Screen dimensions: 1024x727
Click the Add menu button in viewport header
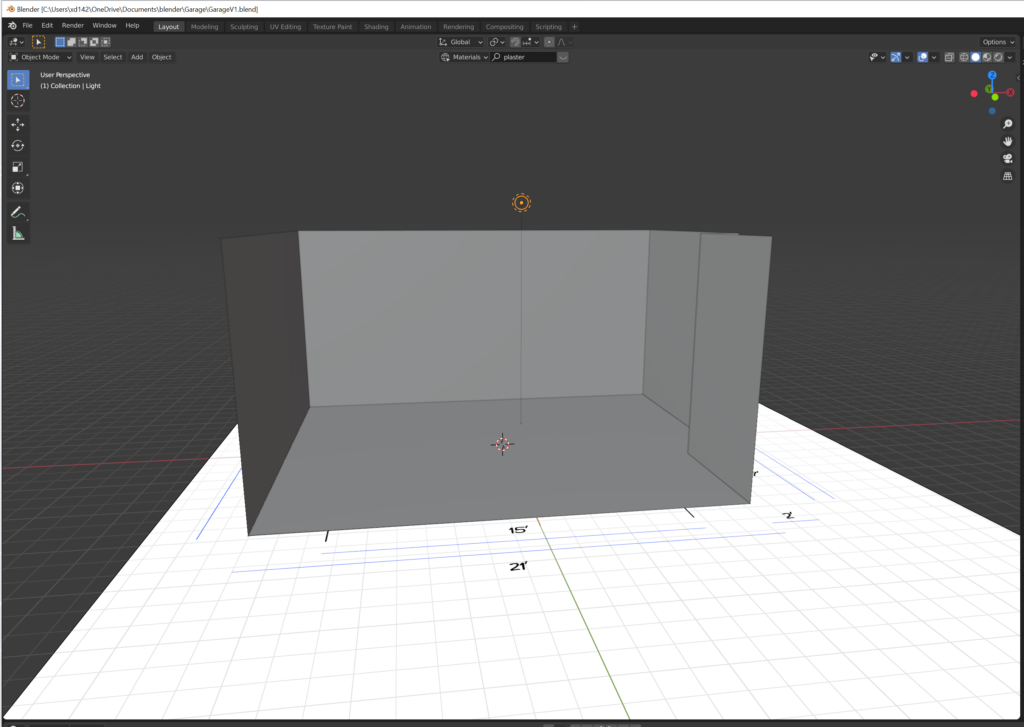tap(137, 57)
